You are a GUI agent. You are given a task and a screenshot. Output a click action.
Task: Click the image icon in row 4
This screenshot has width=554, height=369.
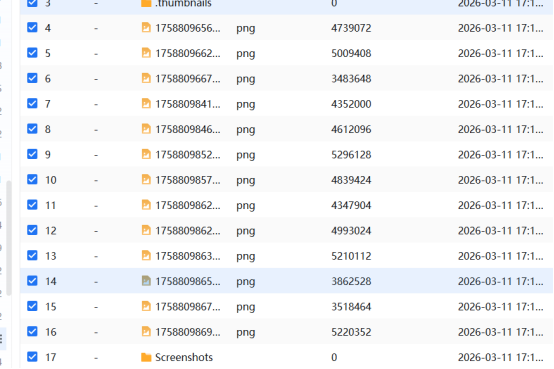tap(146, 28)
